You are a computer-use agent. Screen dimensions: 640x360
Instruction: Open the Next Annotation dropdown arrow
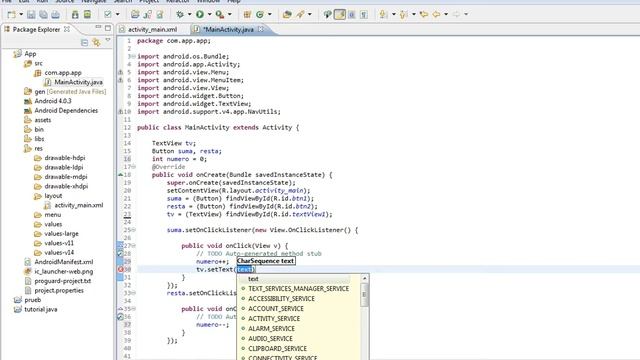tap(393, 15)
